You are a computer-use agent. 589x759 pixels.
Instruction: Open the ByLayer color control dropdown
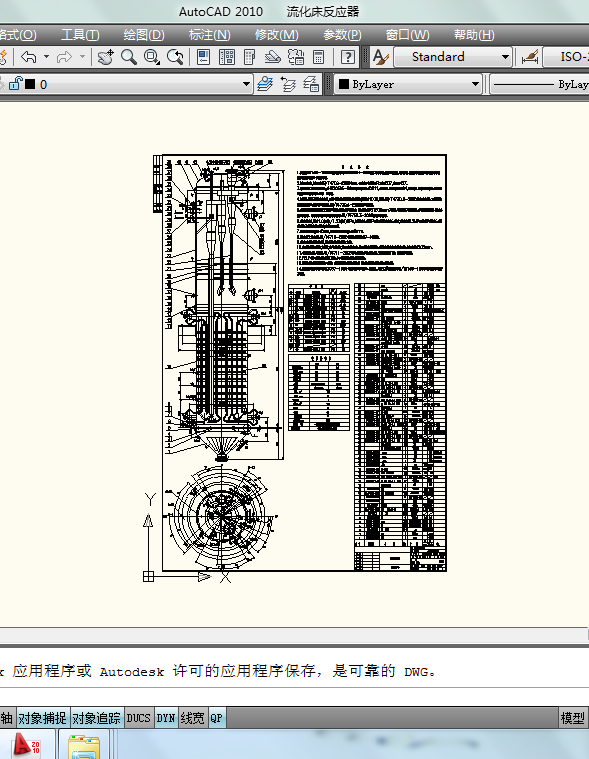[x=408, y=85]
